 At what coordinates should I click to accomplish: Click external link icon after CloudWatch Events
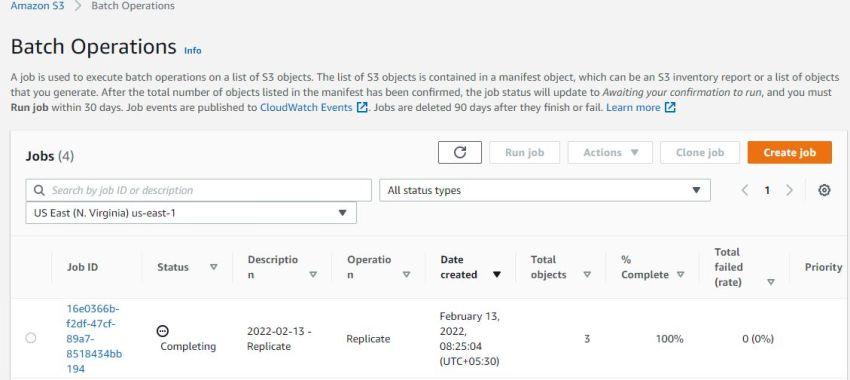362,107
